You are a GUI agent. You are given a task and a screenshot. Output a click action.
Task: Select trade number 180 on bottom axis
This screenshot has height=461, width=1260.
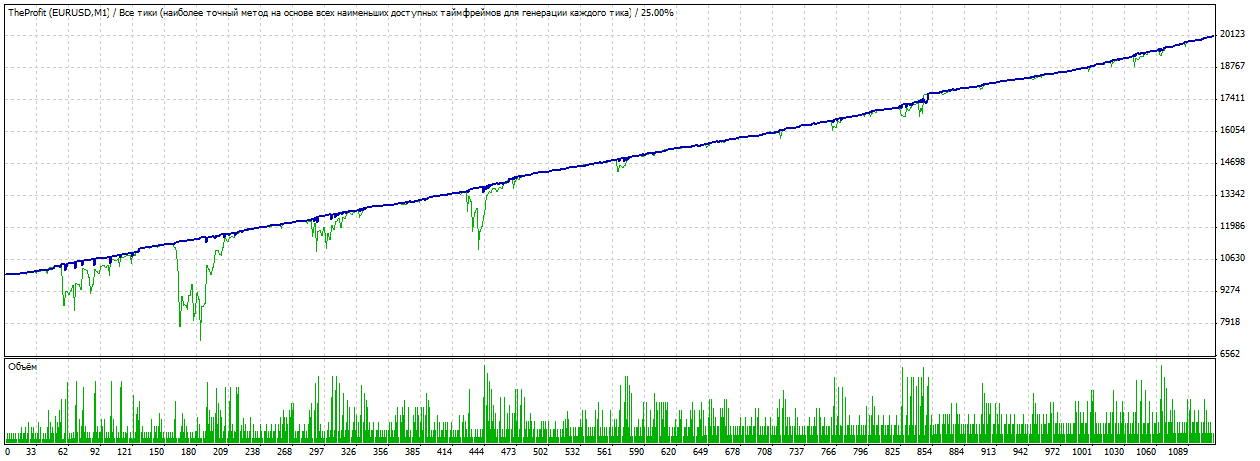click(x=187, y=452)
